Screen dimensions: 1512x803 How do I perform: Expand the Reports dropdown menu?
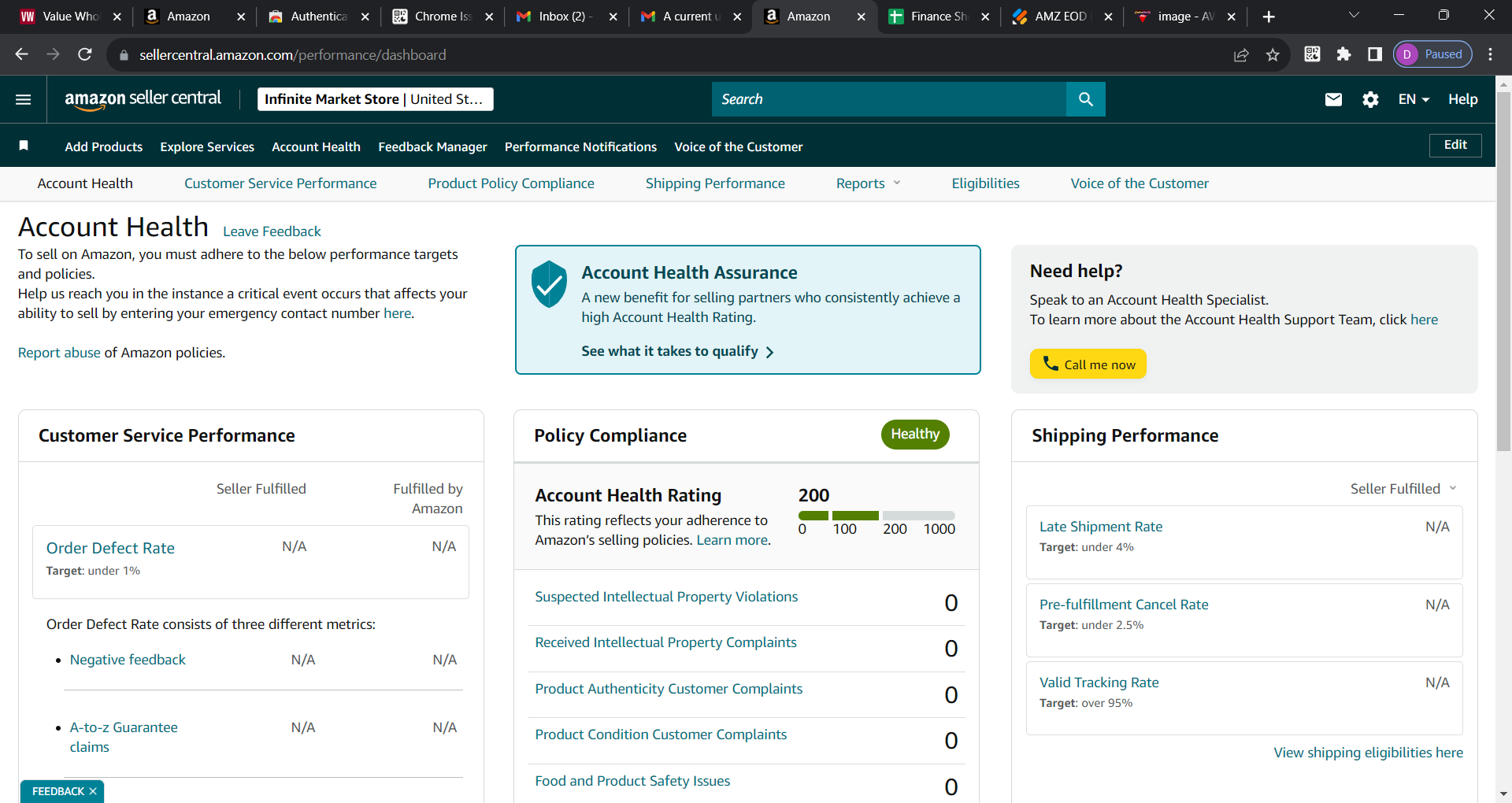(868, 183)
